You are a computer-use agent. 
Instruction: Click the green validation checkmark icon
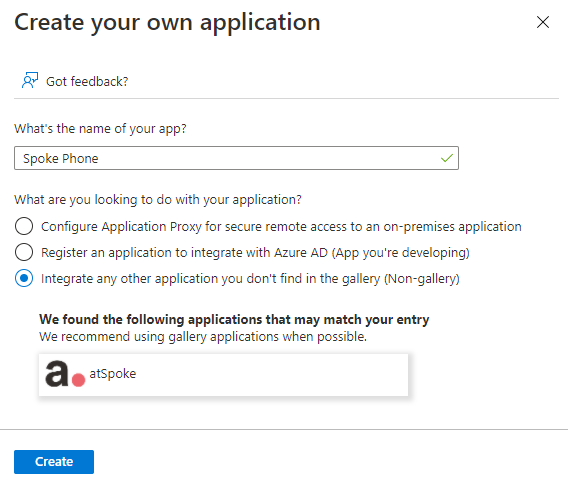point(447,158)
